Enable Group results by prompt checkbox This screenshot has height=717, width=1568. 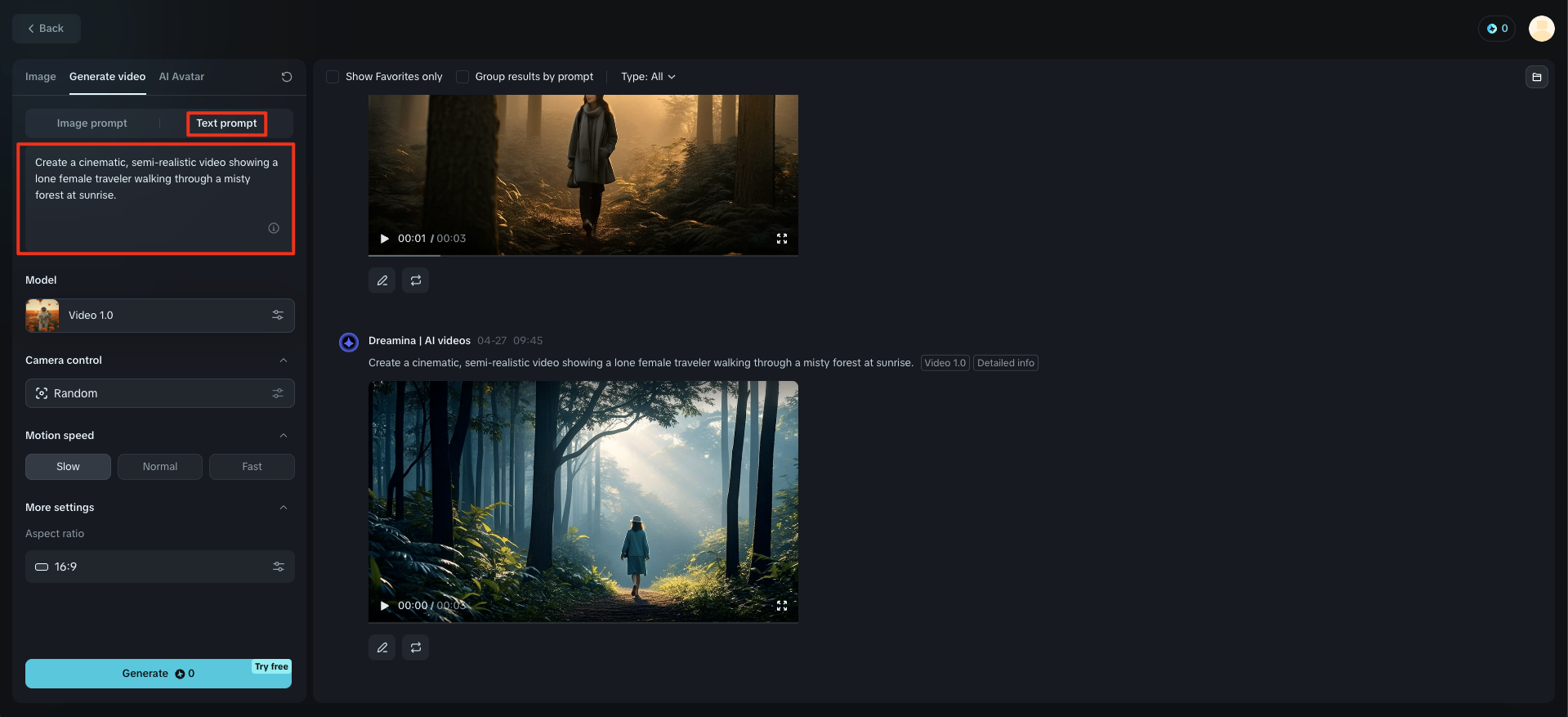click(x=462, y=77)
